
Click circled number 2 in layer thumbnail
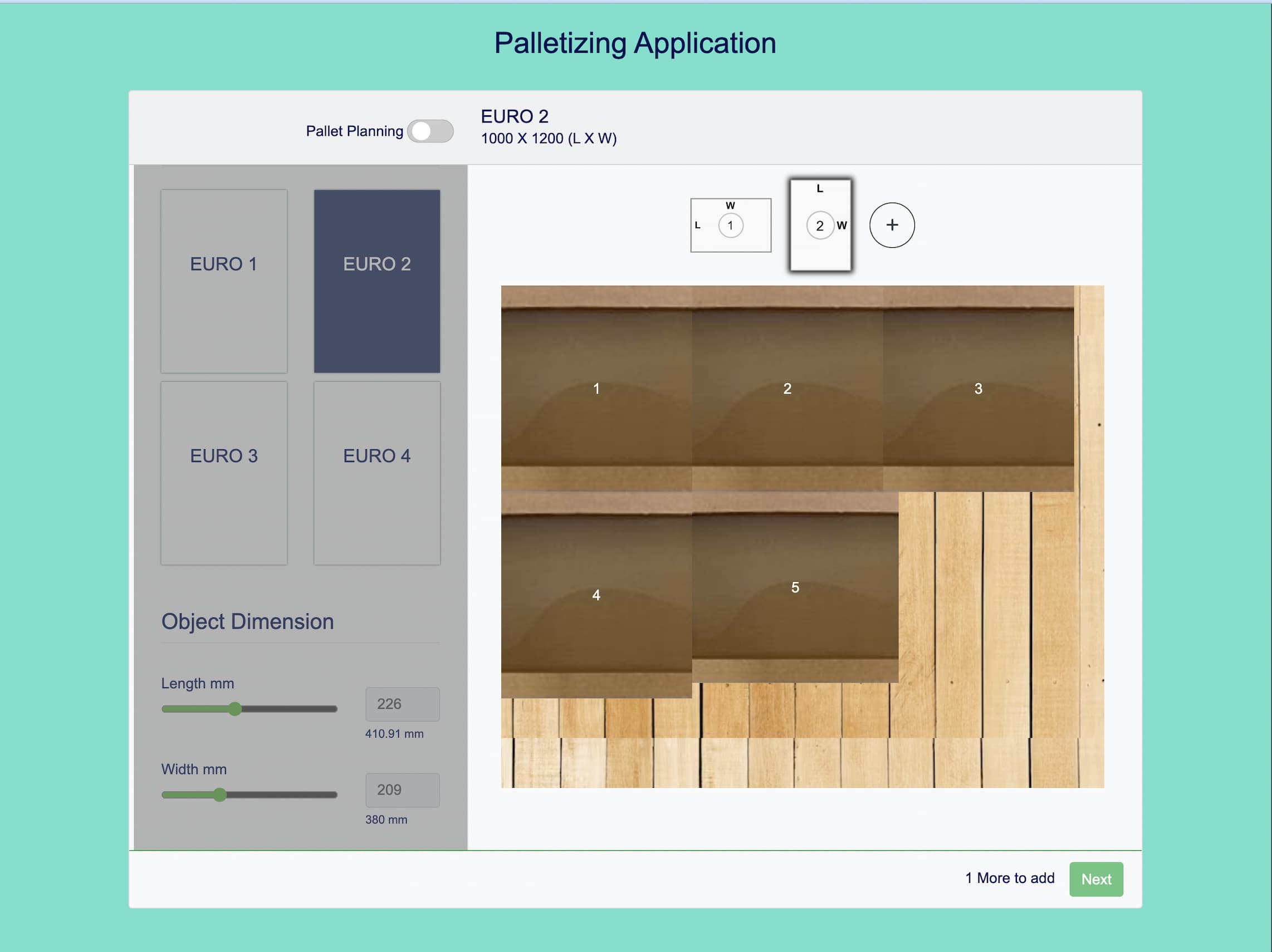point(819,225)
